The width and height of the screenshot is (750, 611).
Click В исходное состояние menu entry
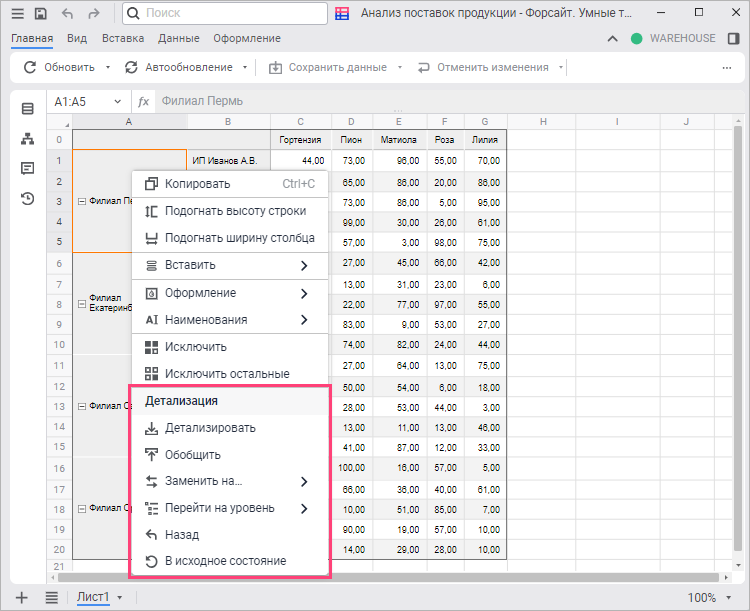225,561
